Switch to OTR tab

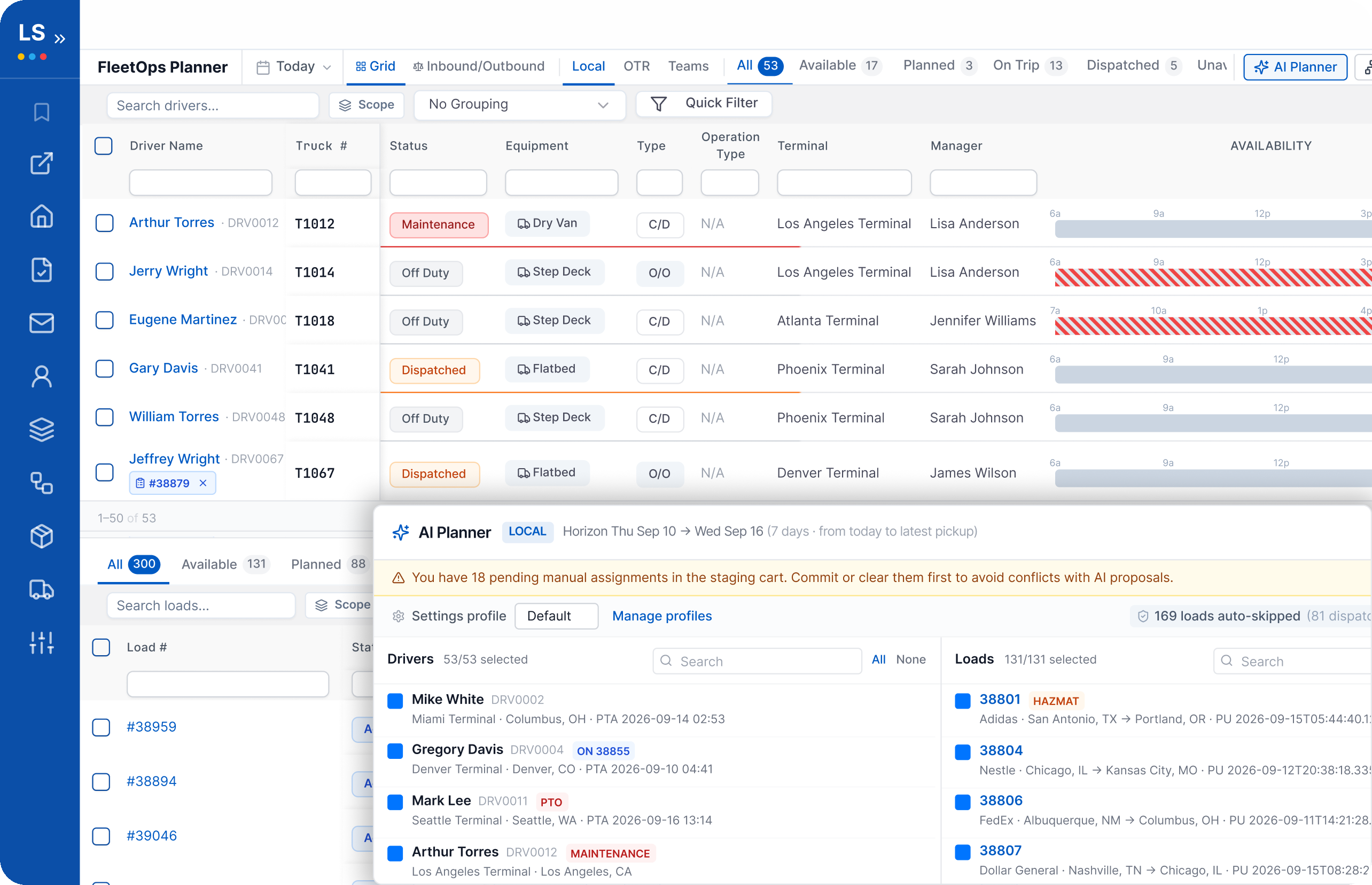click(637, 66)
